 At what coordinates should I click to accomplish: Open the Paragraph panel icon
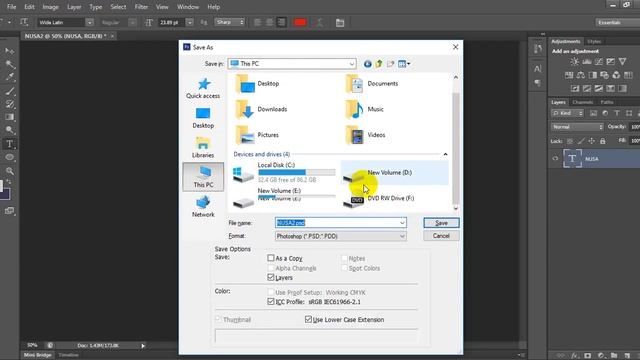538,83
